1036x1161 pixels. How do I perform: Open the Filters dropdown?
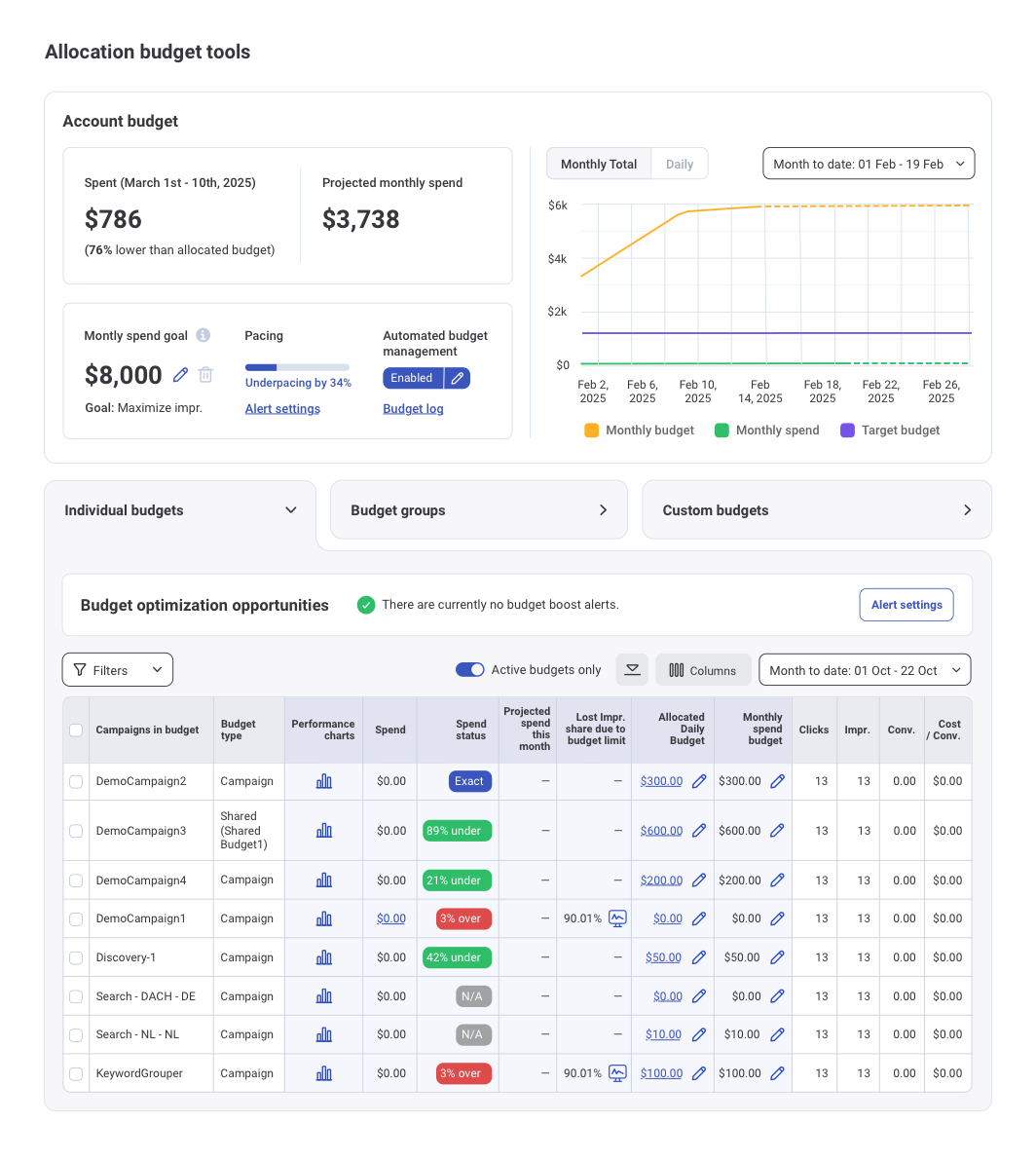[117, 669]
